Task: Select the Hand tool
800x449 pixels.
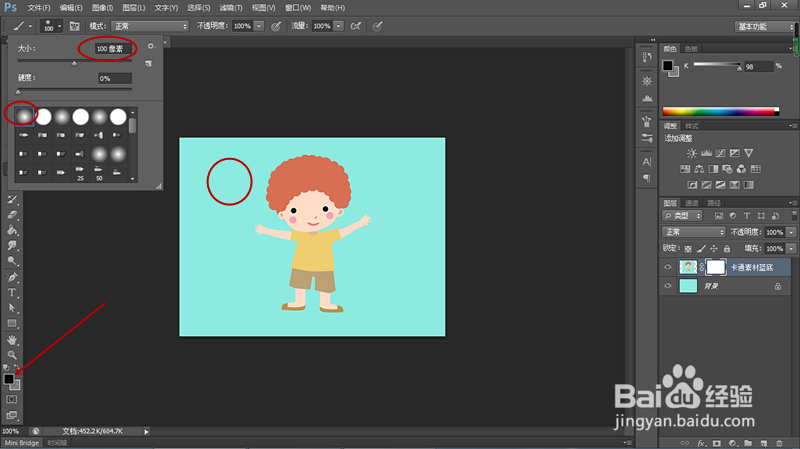Action: coord(12,340)
